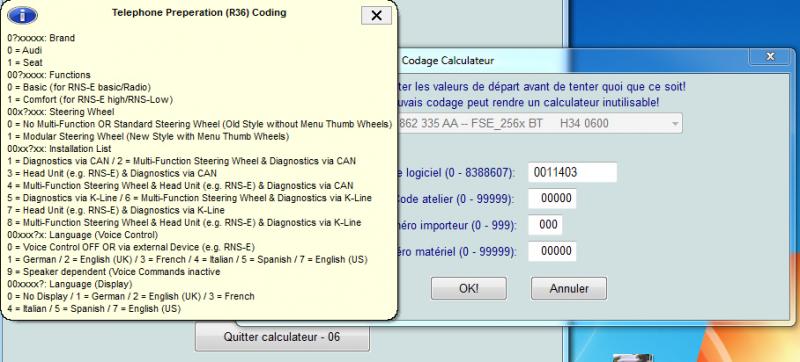Close the Telephone Preperation Coding help popup
800x362 pixels.
(x=376, y=15)
